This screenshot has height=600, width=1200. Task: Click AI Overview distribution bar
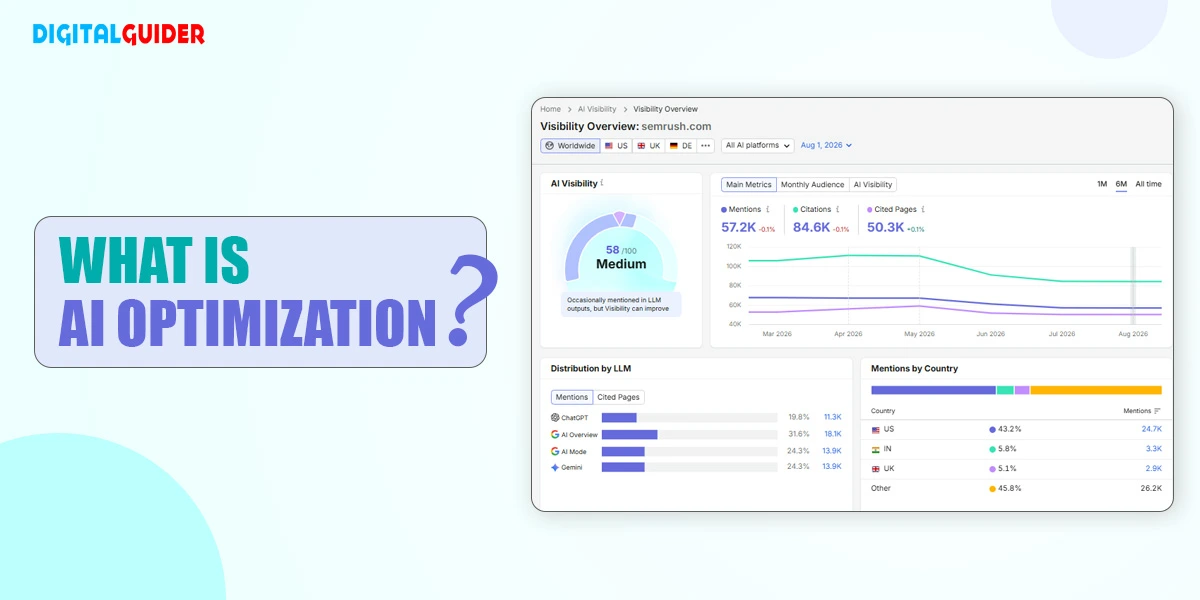(x=629, y=435)
